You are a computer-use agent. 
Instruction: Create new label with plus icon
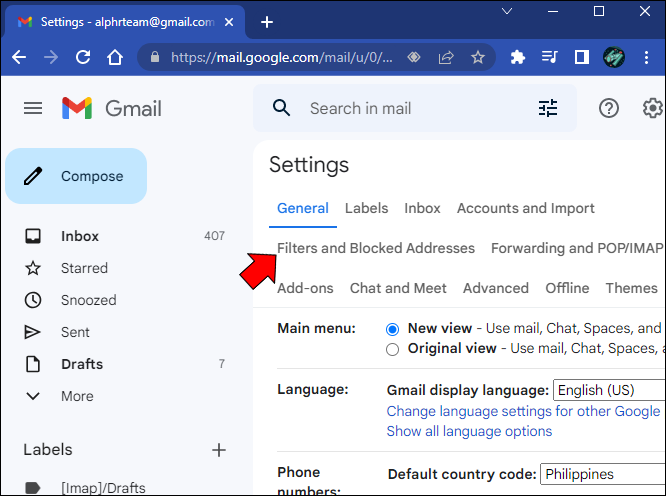pos(219,450)
